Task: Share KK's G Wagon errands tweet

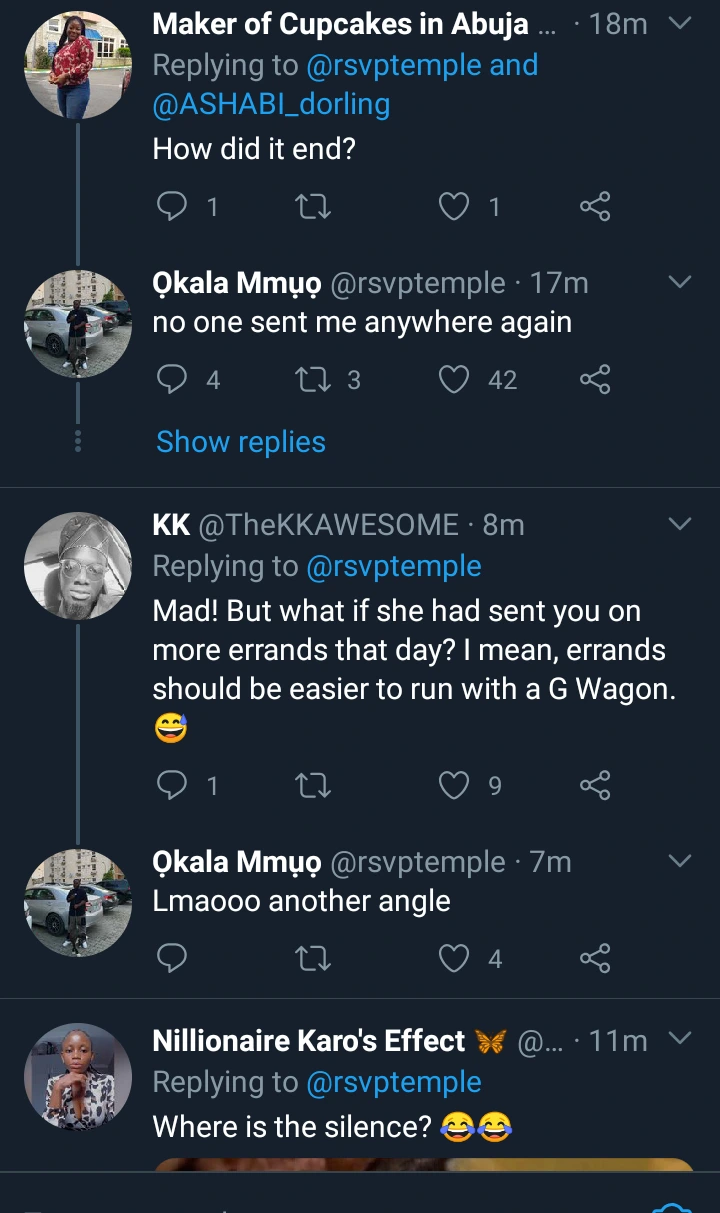Action: pyautogui.click(x=595, y=786)
